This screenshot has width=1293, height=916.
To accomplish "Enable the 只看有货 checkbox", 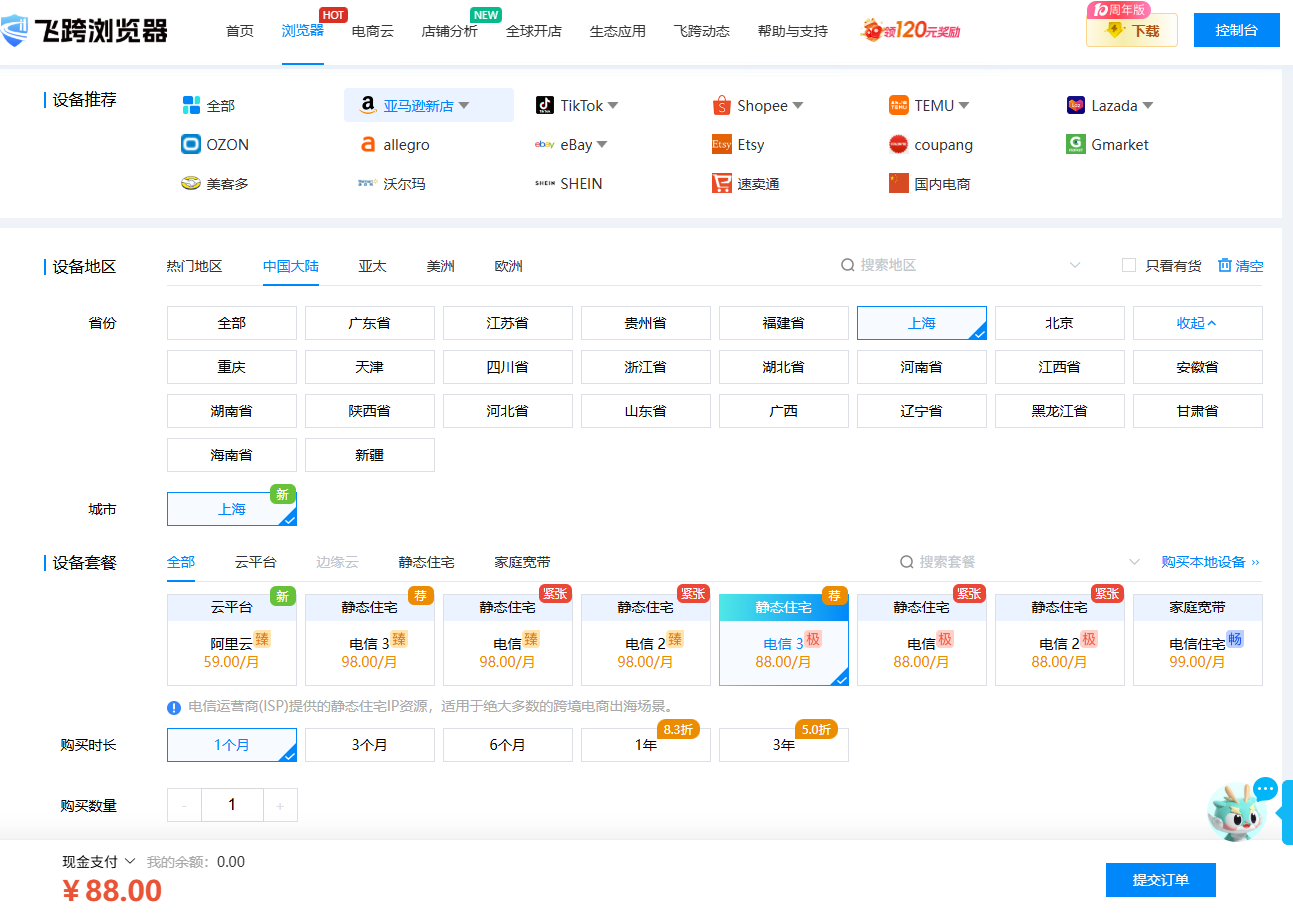I will click(x=1129, y=265).
